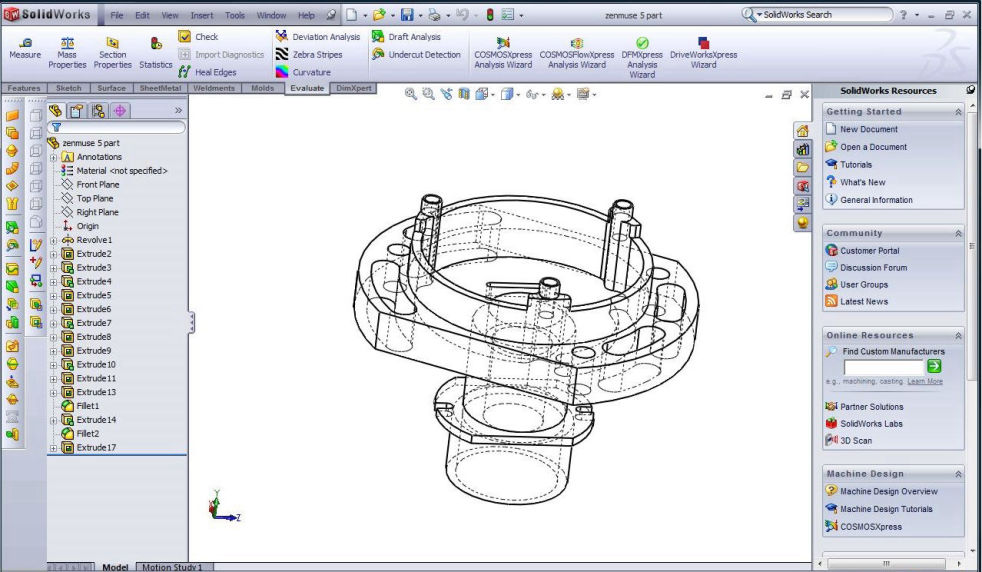
Task: Click Undercut Detection tool
Action: click(x=378, y=55)
